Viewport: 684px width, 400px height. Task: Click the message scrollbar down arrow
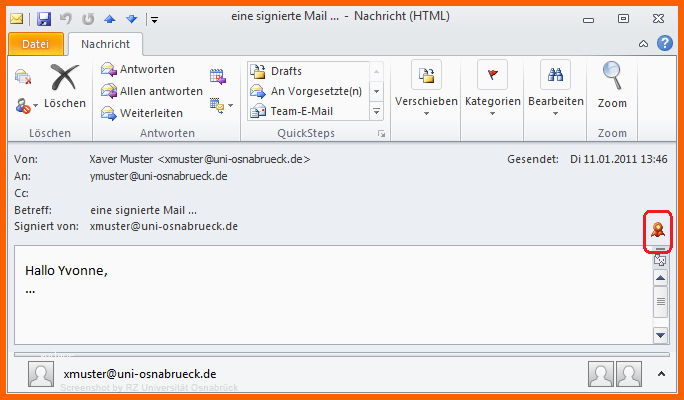click(660, 335)
